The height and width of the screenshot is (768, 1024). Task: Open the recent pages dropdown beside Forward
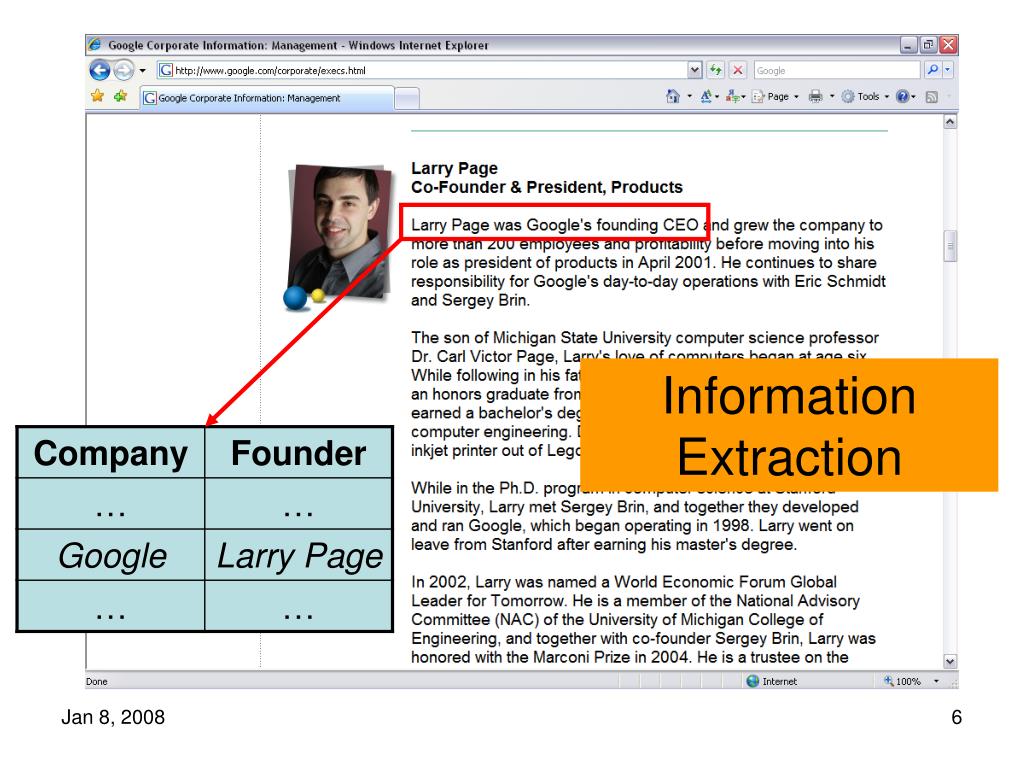(142, 71)
